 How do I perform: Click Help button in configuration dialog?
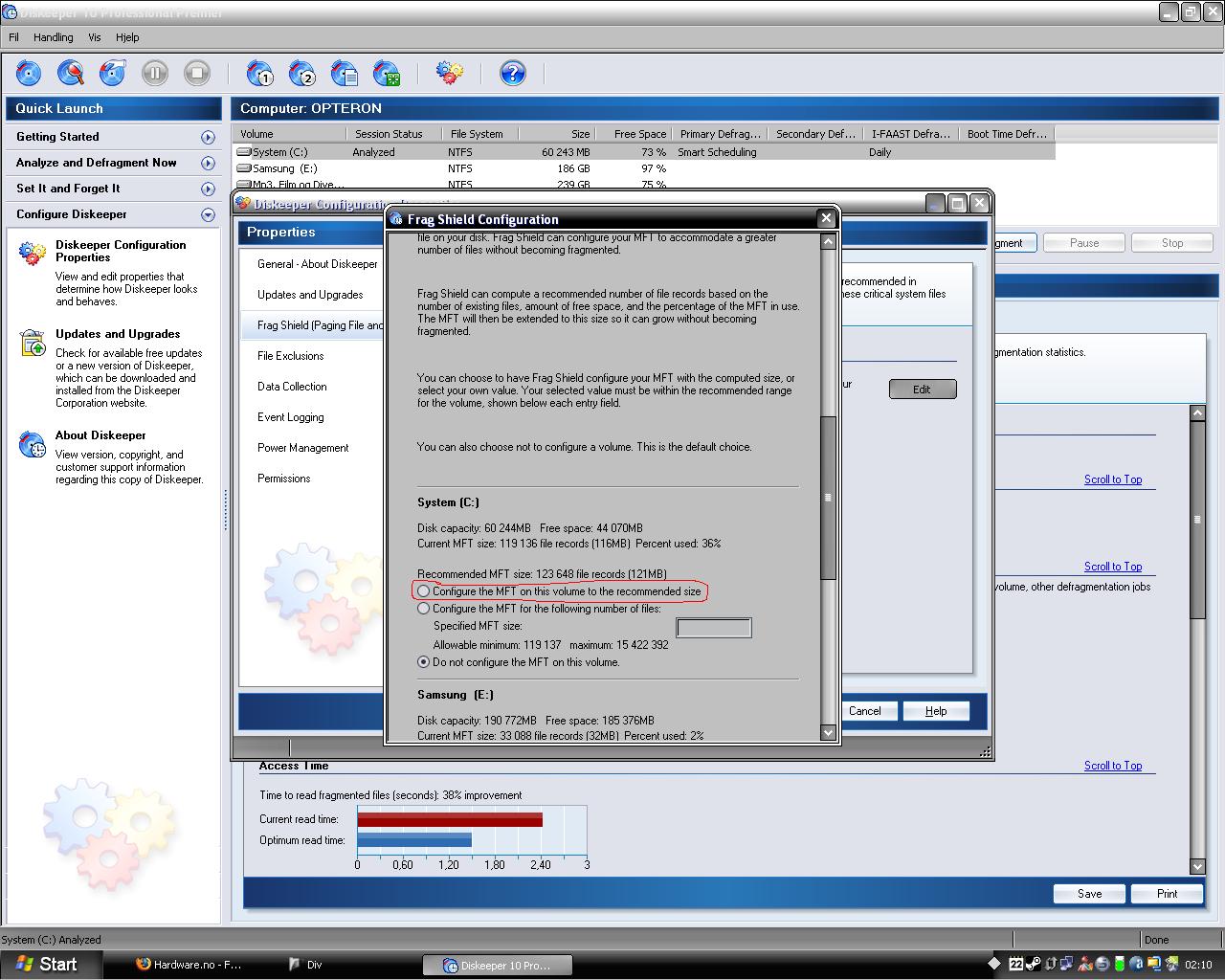(x=936, y=711)
